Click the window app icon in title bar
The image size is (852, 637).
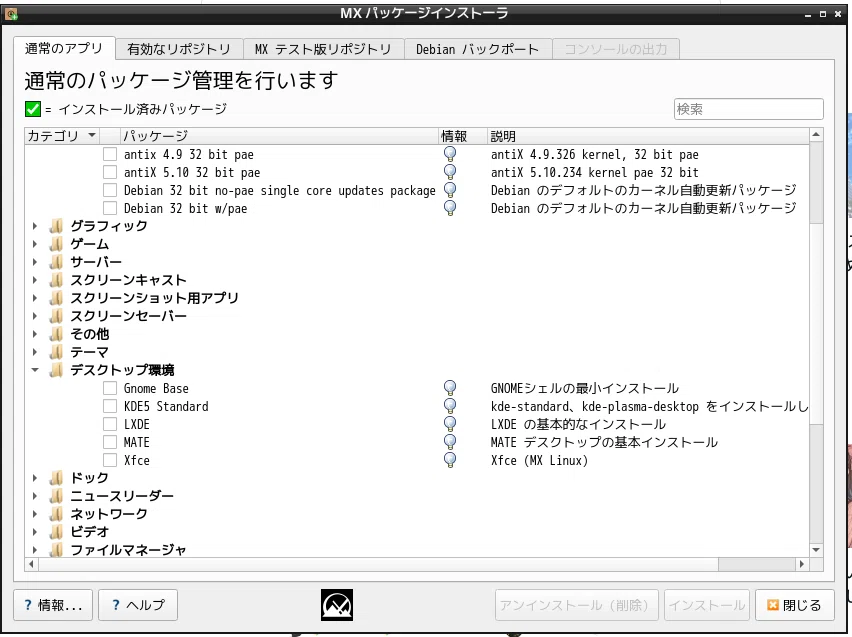click(11, 14)
